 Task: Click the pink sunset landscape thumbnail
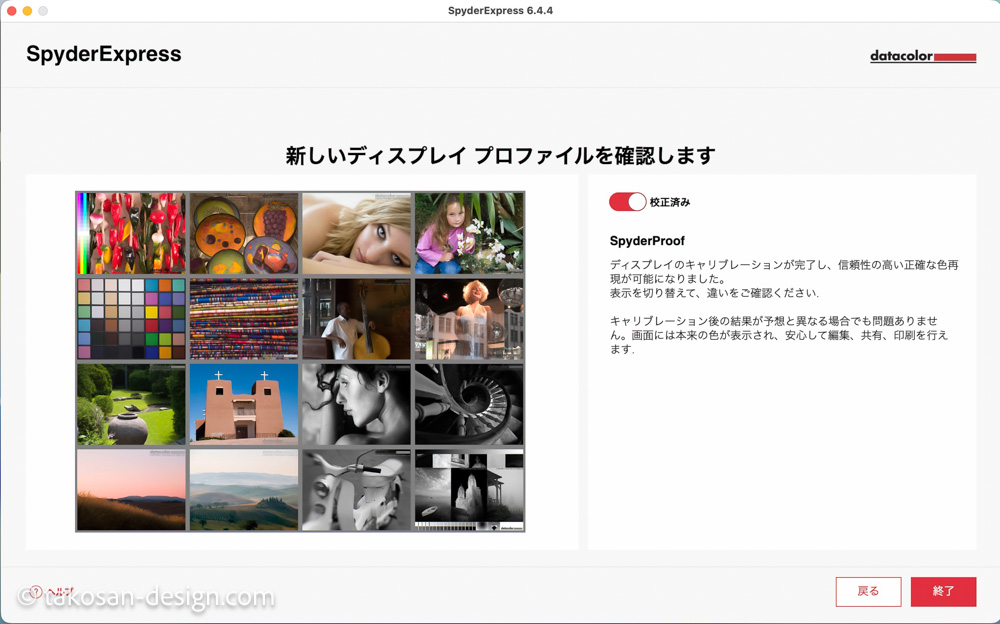tap(132, 489)
